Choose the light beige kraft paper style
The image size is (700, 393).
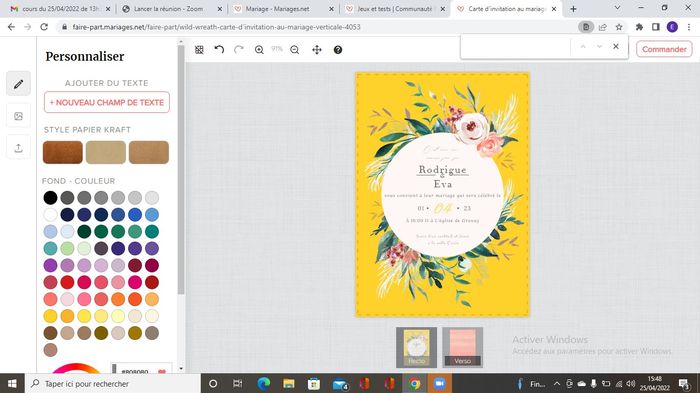coord(106,152)
